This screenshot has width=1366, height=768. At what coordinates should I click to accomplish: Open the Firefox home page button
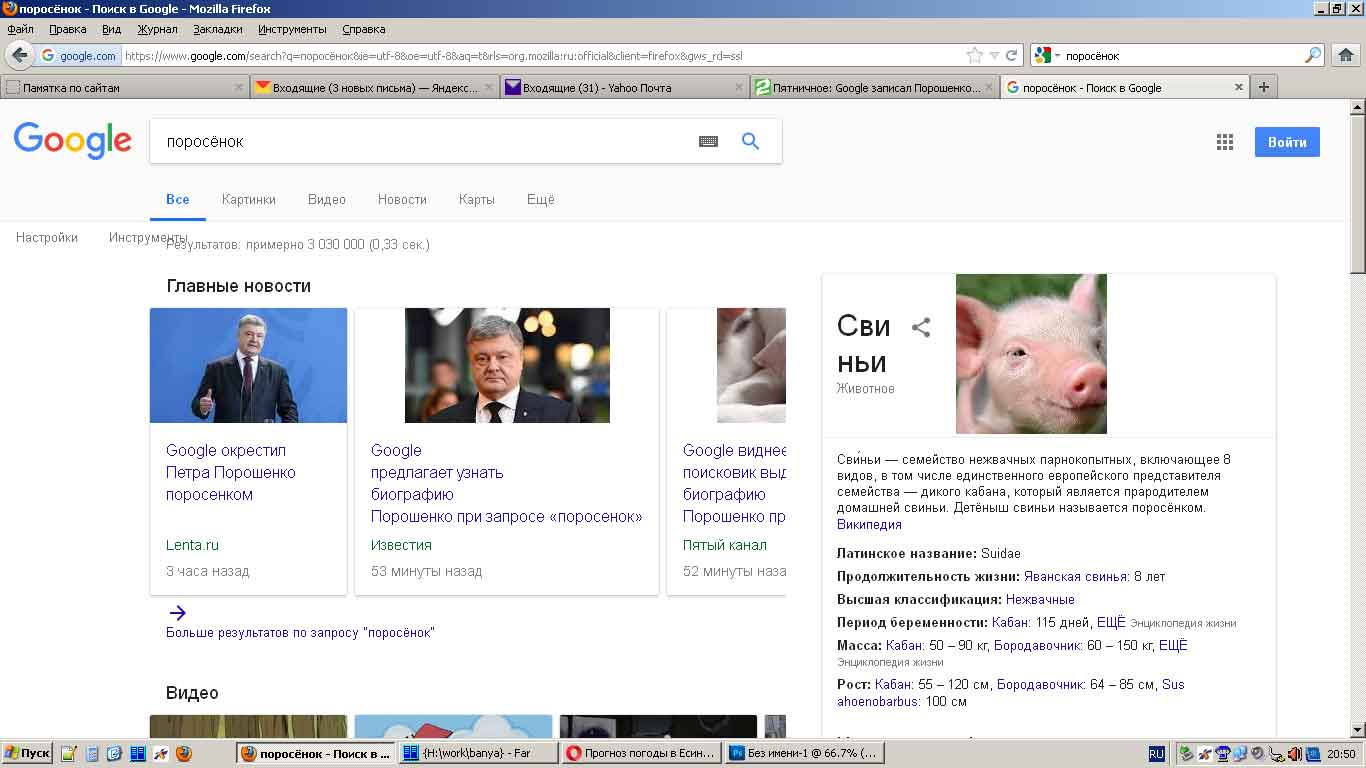tap(1346, 56)
